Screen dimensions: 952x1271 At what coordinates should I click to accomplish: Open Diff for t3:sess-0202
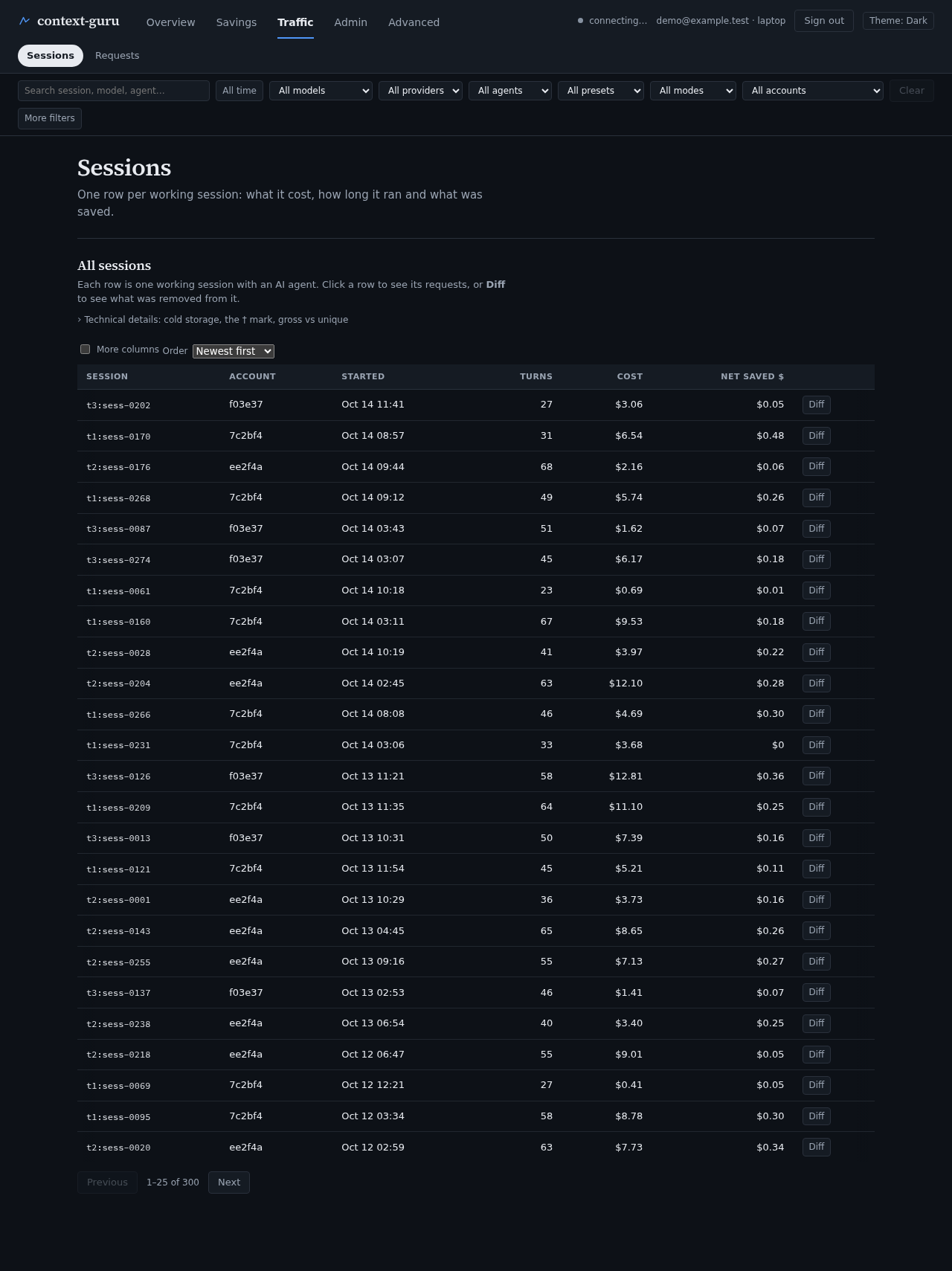(817, 405)
